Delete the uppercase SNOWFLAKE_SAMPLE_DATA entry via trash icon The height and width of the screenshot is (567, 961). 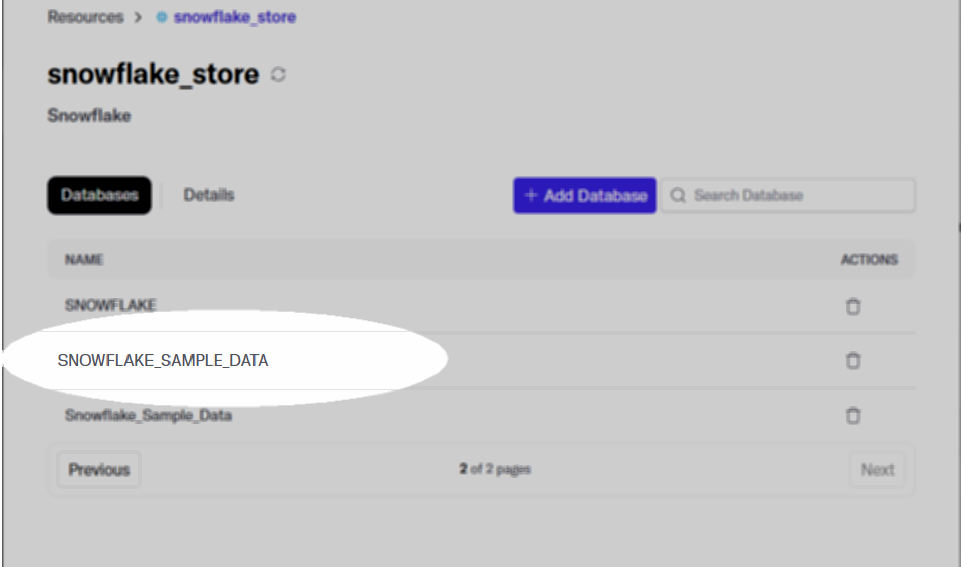tap(853, 360)
